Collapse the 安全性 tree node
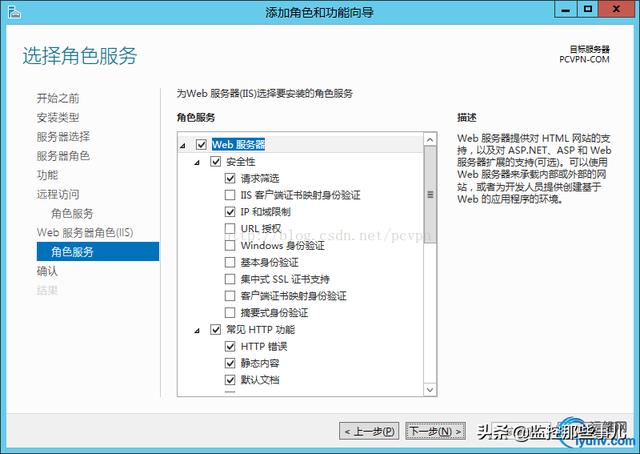This screenshot has width=640, height=454. point(197,162)
